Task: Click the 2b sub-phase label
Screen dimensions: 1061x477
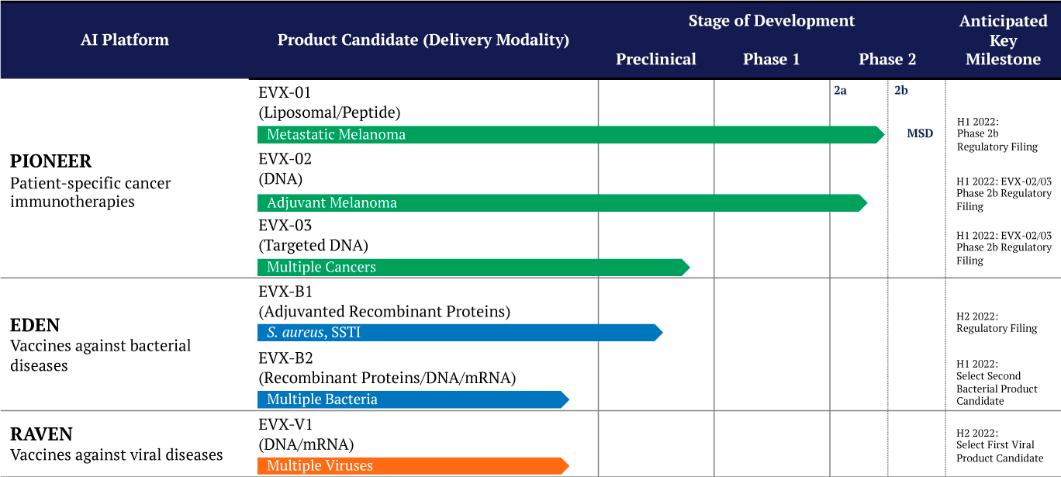Action: (901, 91)
